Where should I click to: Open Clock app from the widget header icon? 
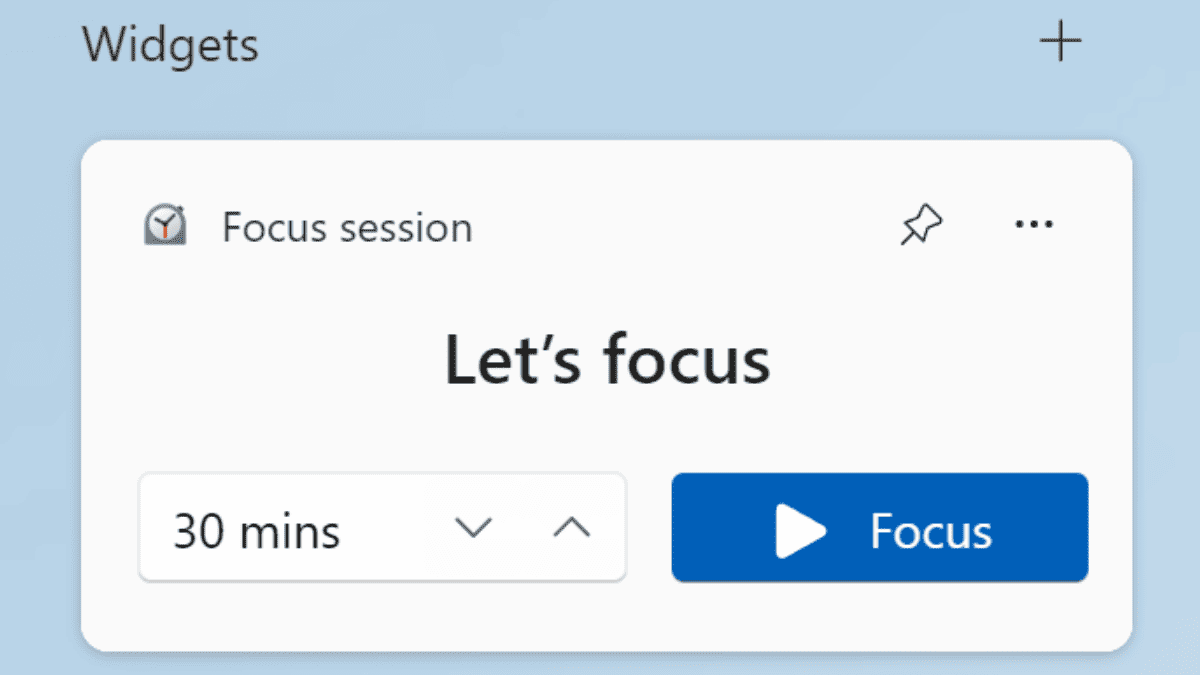tap(164, 226)
